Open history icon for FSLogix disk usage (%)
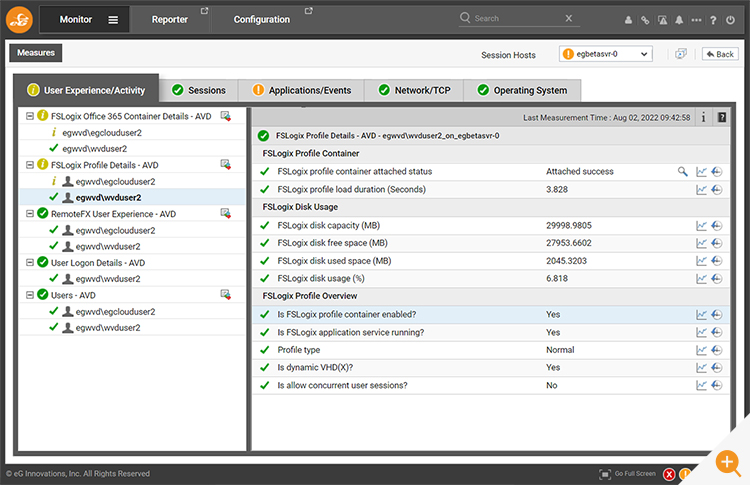Image resolution: width=750 pixels, height=485 pixels. pyautogui.click(x=717, y=278)
